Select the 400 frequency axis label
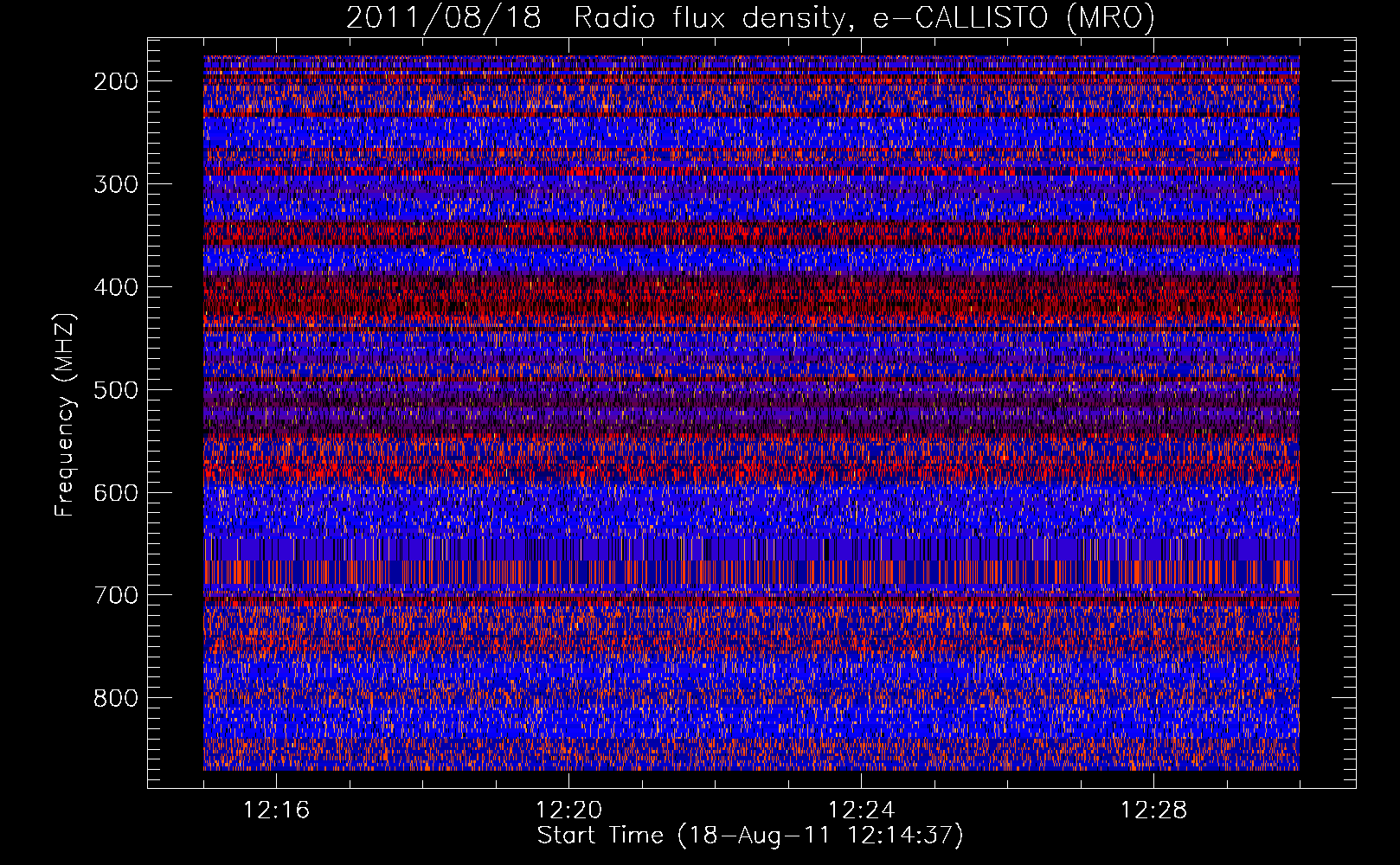This screenshot has width=1400, height=865. (115, 287)
